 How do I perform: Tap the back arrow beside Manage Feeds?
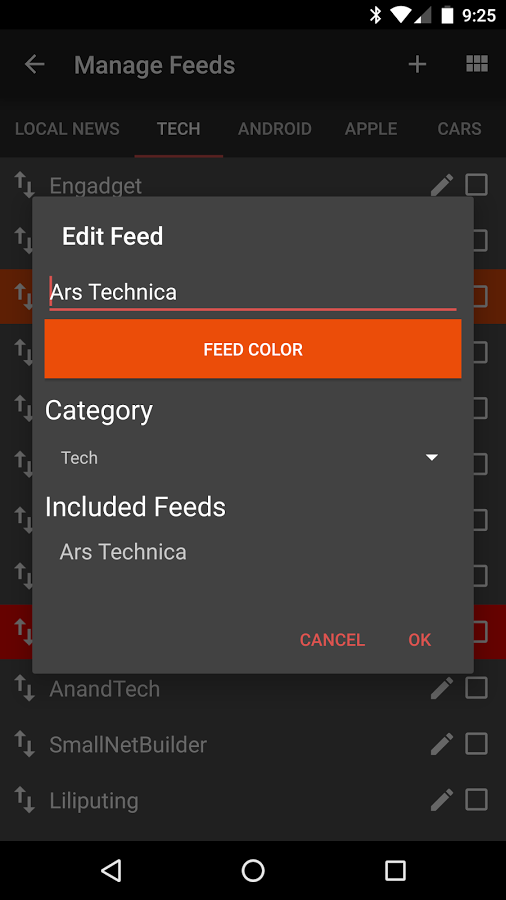34,64
